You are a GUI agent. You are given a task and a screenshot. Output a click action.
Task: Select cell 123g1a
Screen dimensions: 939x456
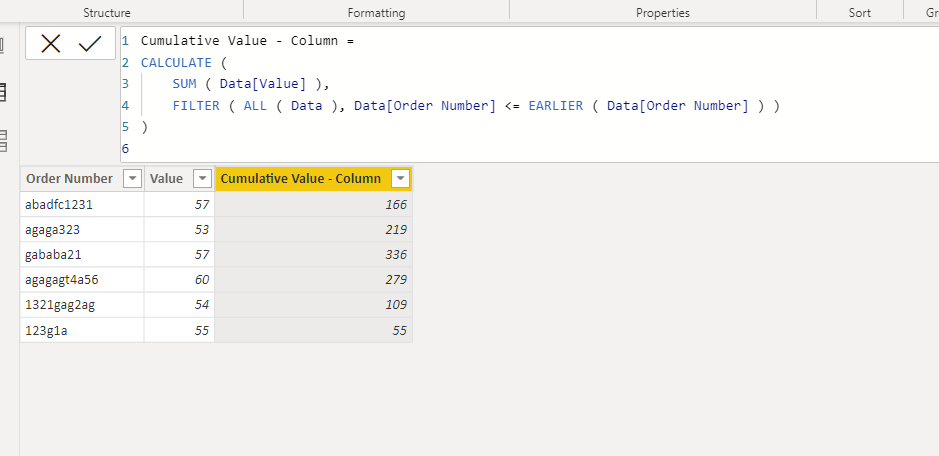coord(82,330)
